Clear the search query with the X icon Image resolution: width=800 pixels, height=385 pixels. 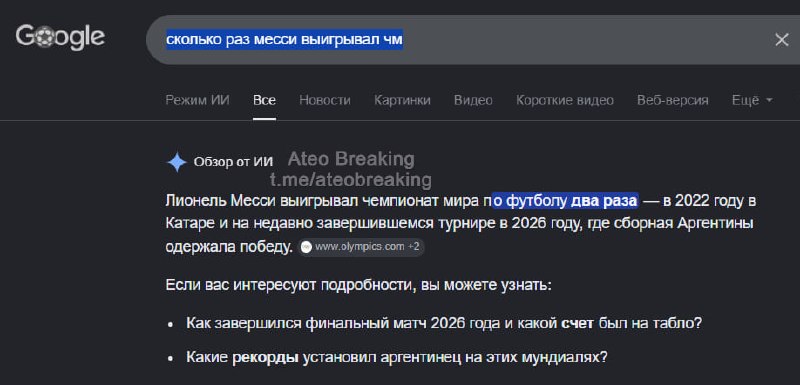pyautogui.click(x=782, y=40)
